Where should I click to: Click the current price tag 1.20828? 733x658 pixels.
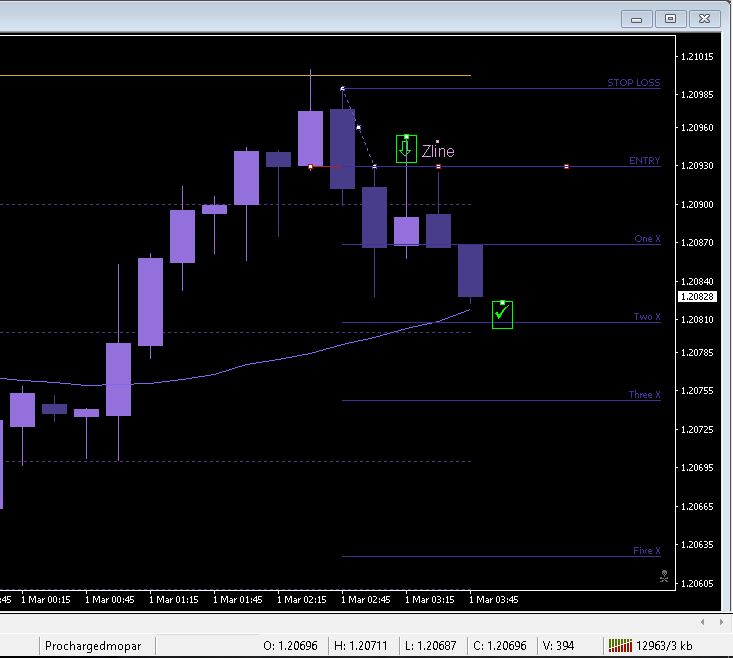click(x=697, y=297)
